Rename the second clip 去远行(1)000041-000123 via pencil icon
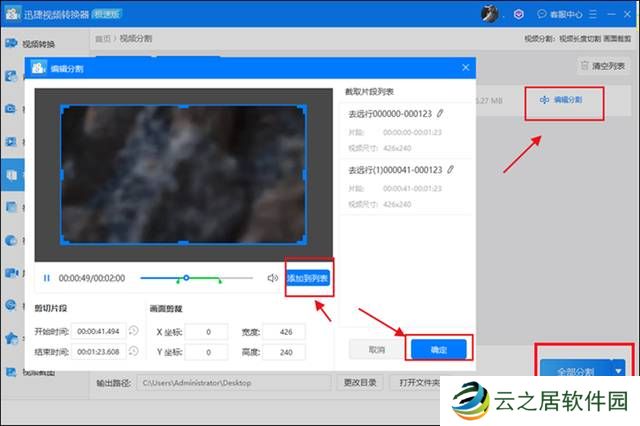 [451, 170]
